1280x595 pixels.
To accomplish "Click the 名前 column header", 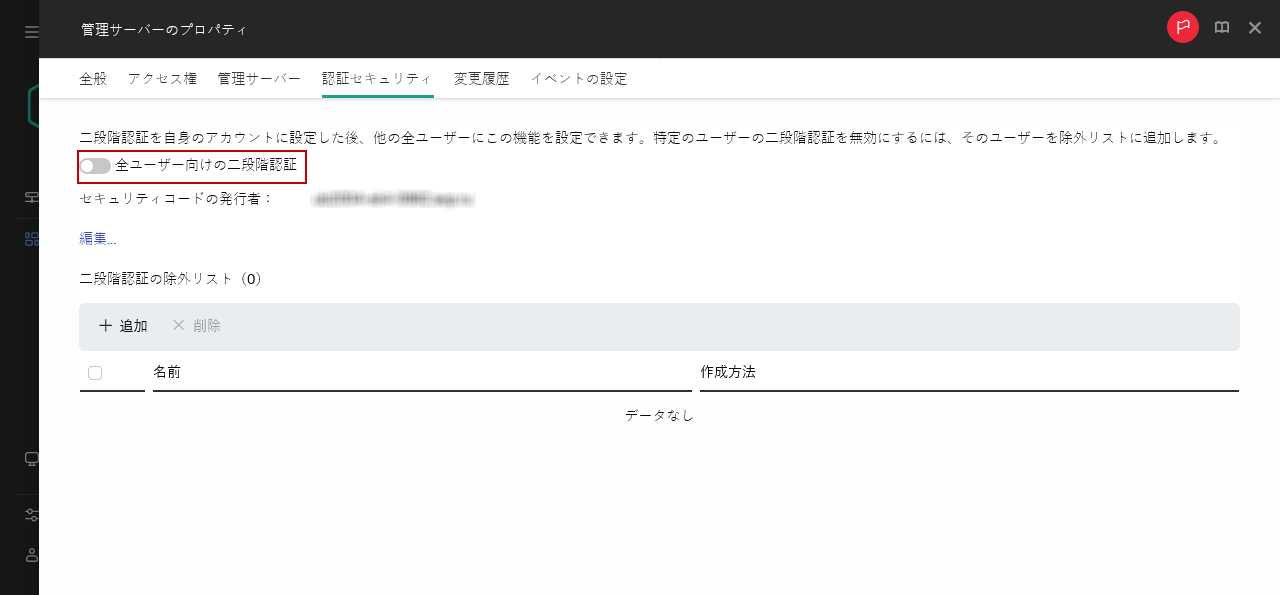I will tap(168, 371).
